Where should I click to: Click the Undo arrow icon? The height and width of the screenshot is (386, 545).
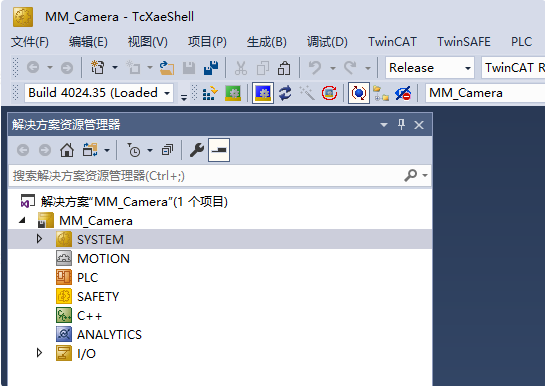315,67
